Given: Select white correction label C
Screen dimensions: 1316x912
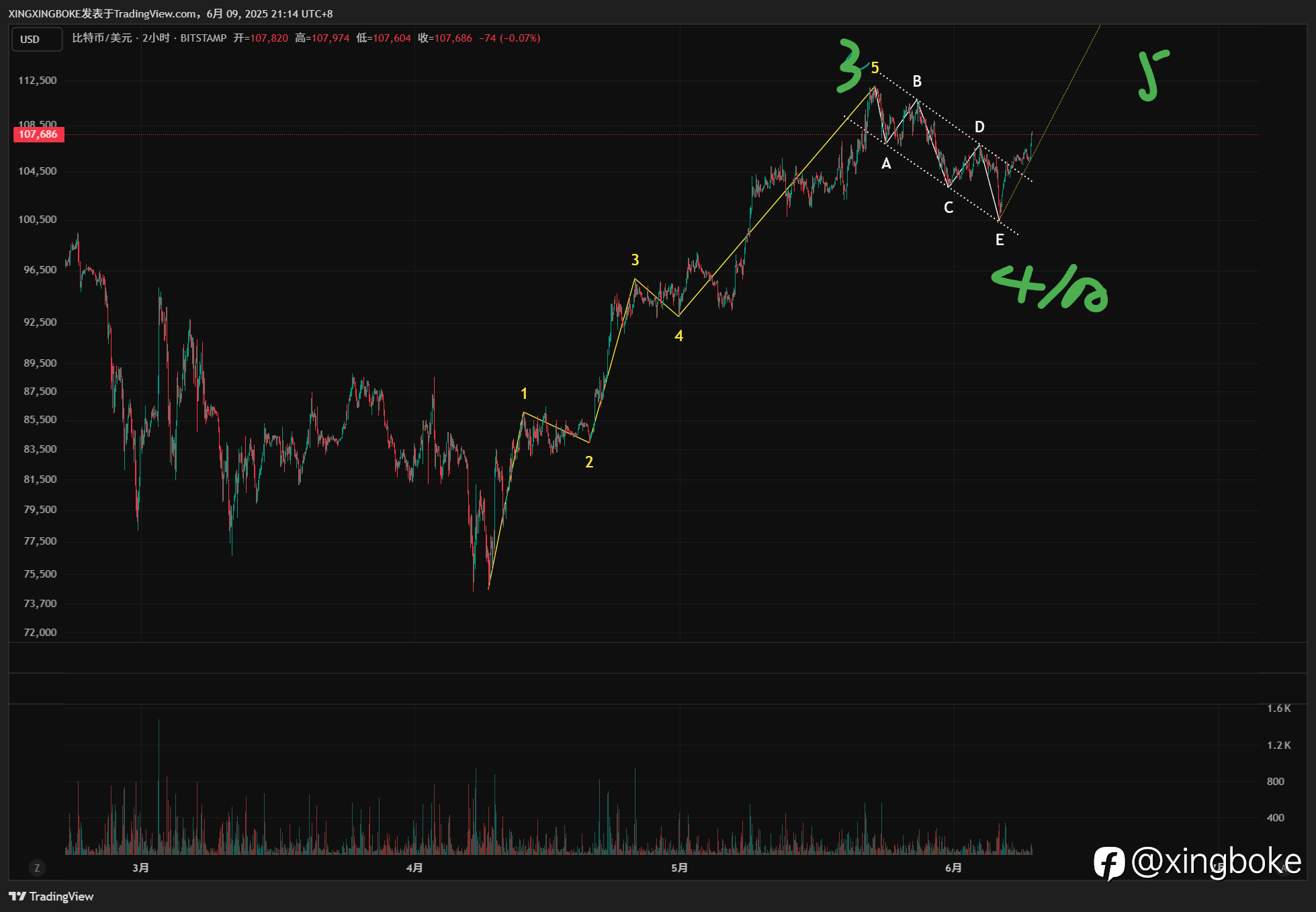Looking at the screenshot, I should pos(949,208).
